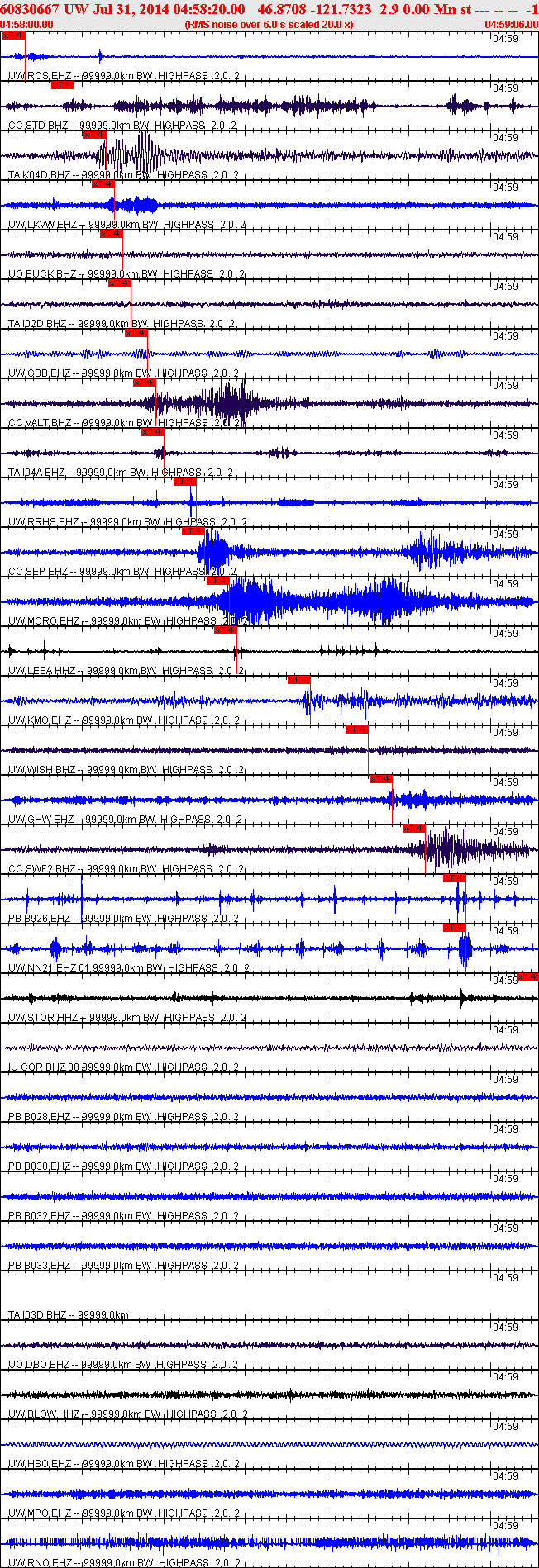Select the red pick flag on PB.B926 trace
539x1568 pixels.
[x=455, y=878]
